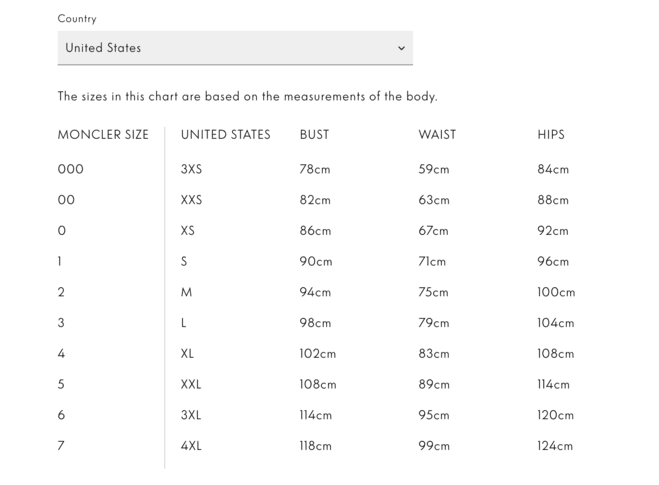This screenshot has height=485, width=659.
Task: Click the 100cm hips measurement
Action: [x=556, y=292]
